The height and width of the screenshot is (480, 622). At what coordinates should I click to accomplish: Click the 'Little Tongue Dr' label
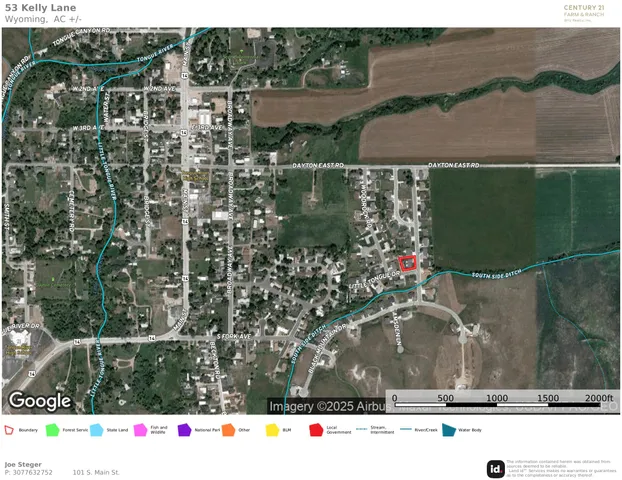[x=374, y=280]
